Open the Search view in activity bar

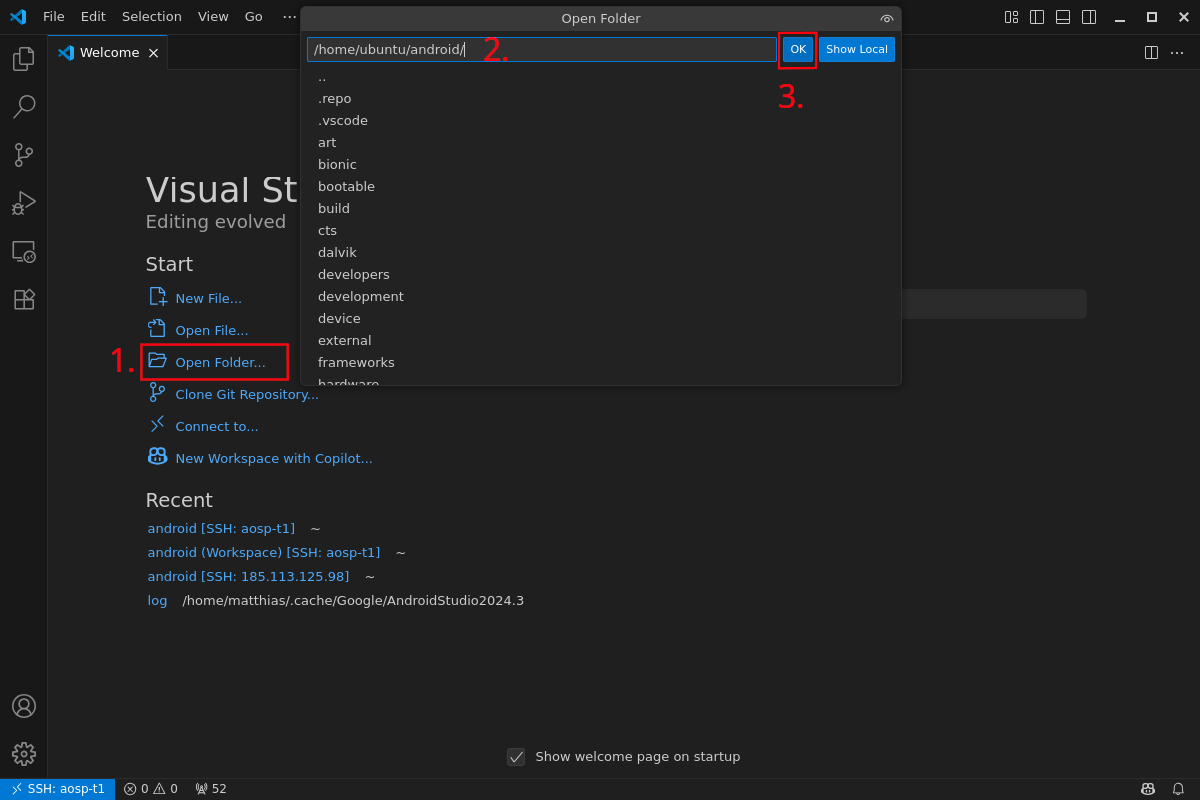click(24, 107)
